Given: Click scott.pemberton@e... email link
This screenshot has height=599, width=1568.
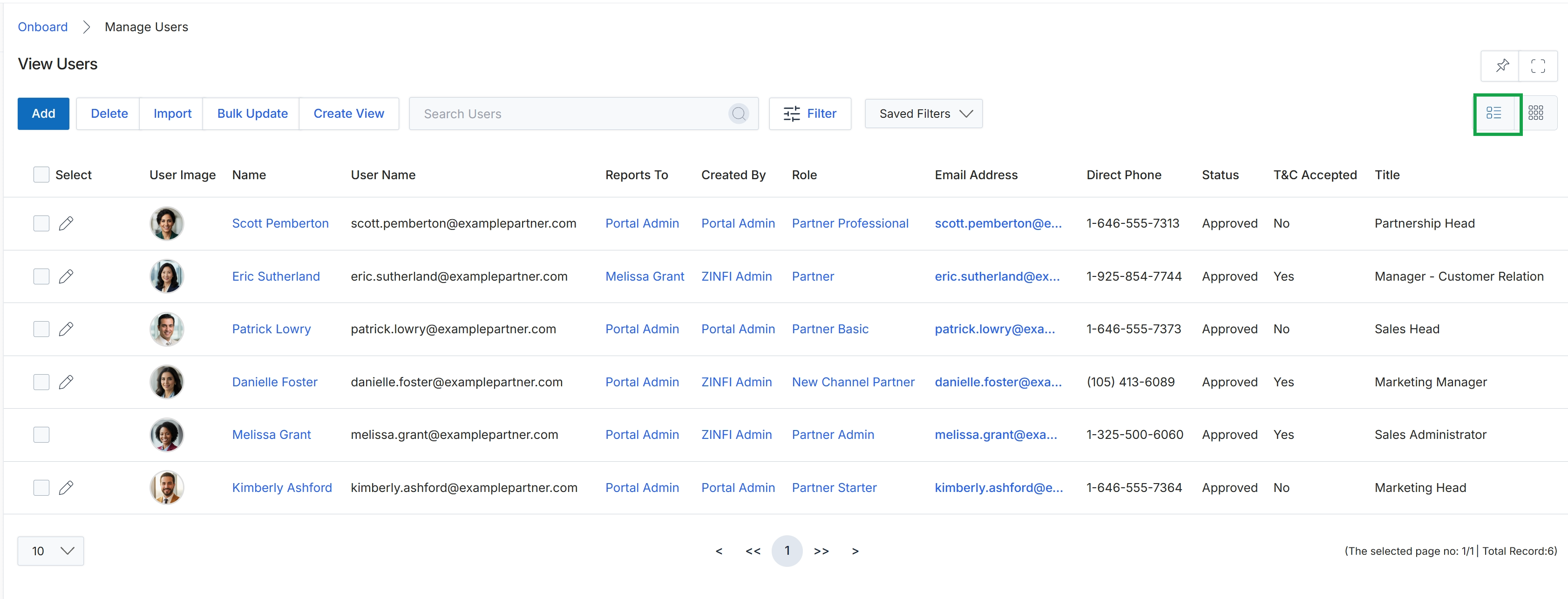Looking at the screenshot, I should pyautogui.click(x=998, y=224).
